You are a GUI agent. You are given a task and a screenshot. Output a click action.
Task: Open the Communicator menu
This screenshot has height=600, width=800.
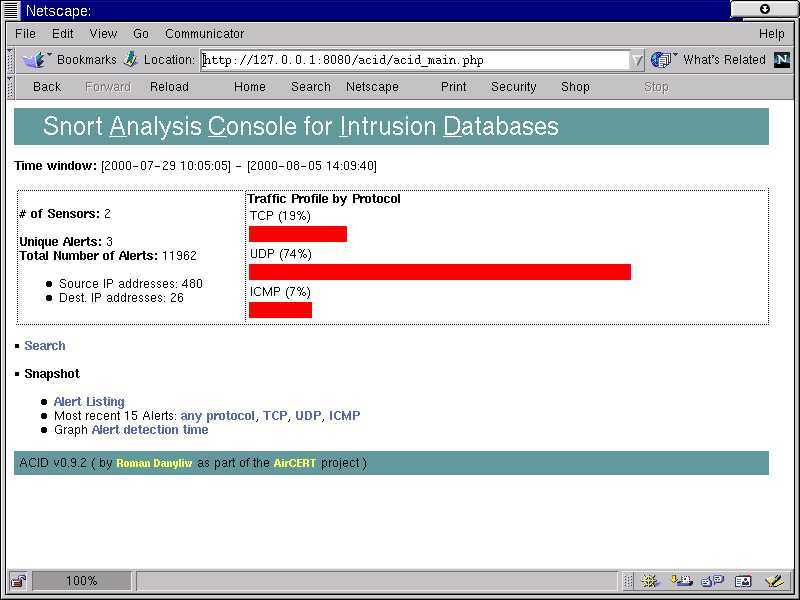(x=204, y=34)
